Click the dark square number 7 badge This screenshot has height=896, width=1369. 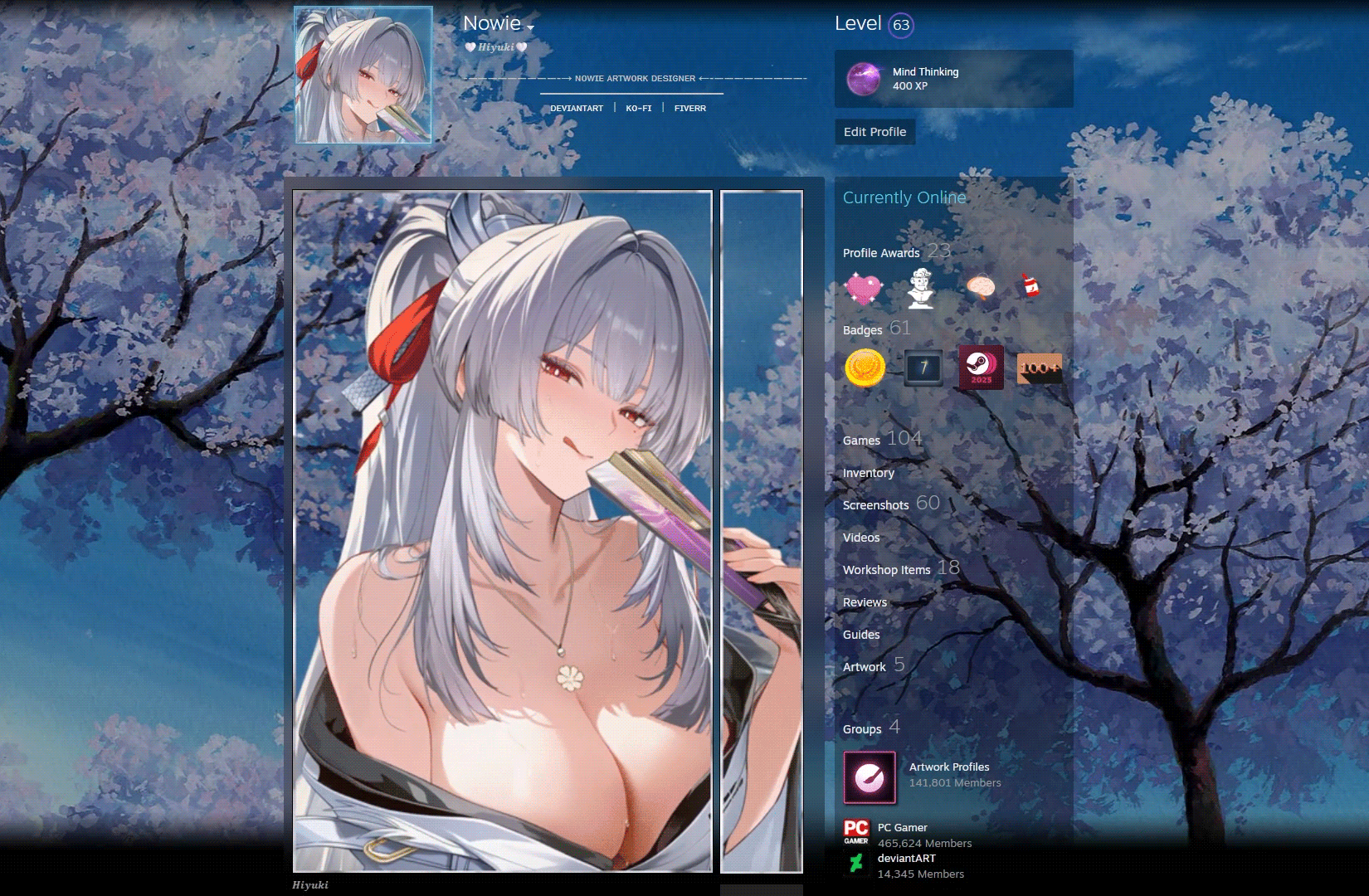coord(923,368)
